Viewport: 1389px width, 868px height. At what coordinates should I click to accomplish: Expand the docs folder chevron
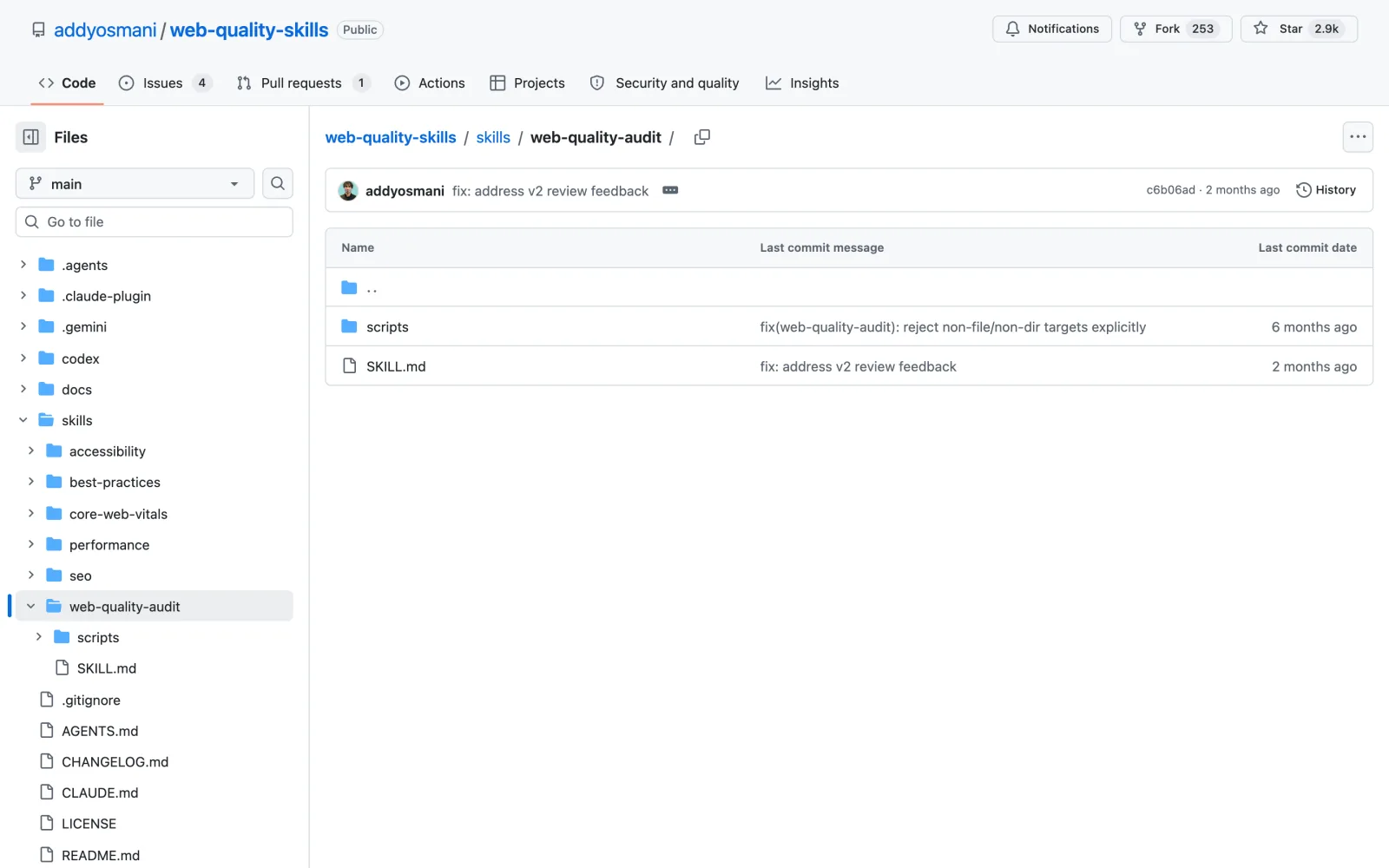pos(23,389)
